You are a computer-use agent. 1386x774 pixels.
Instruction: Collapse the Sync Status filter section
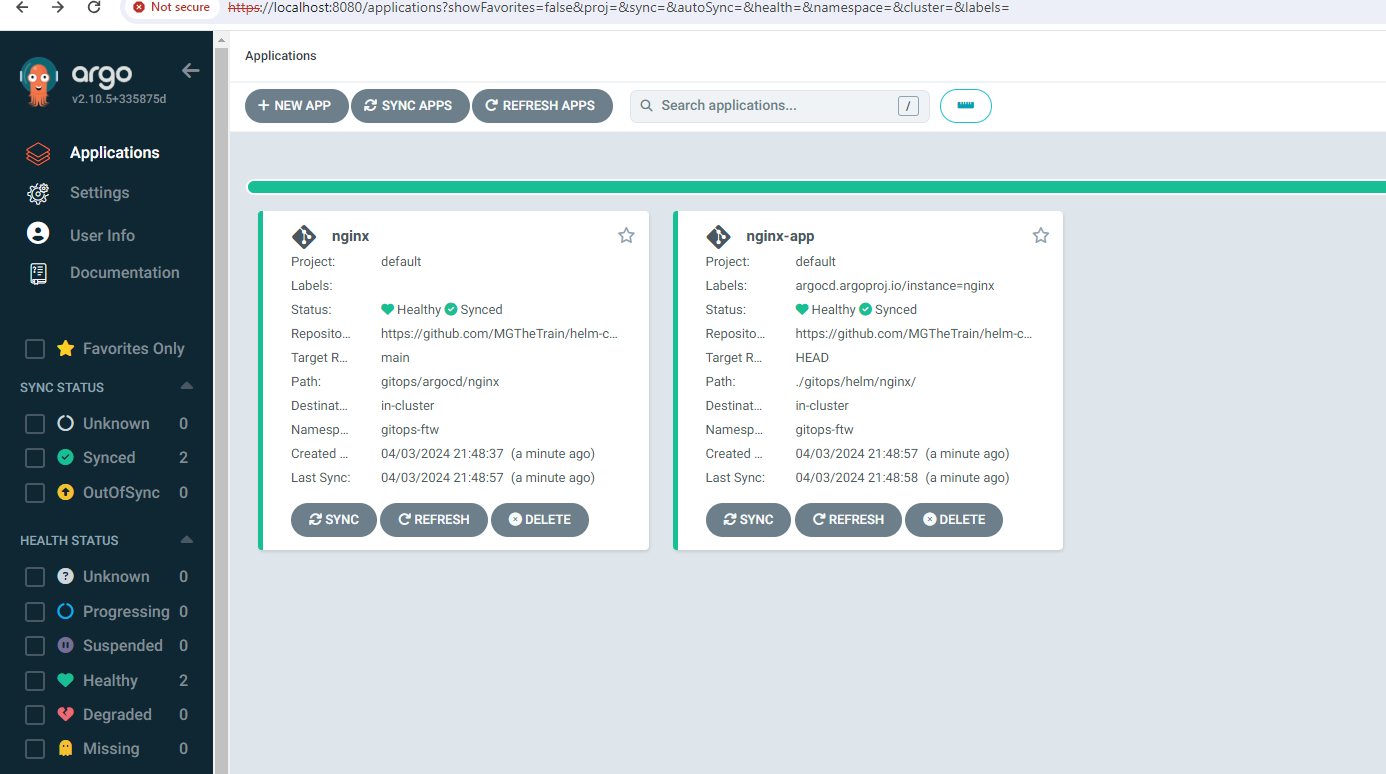pos(186,387)
